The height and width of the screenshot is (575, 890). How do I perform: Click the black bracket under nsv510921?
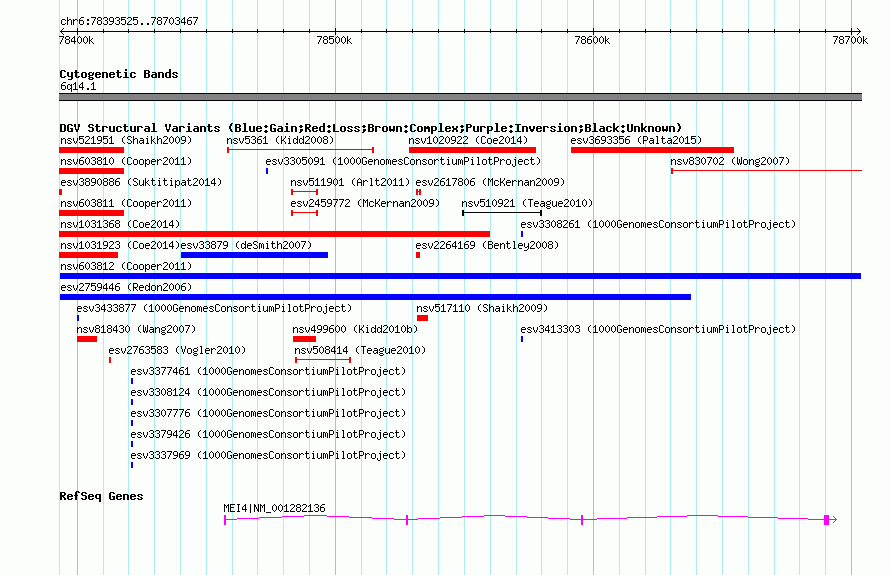point(502,213)
